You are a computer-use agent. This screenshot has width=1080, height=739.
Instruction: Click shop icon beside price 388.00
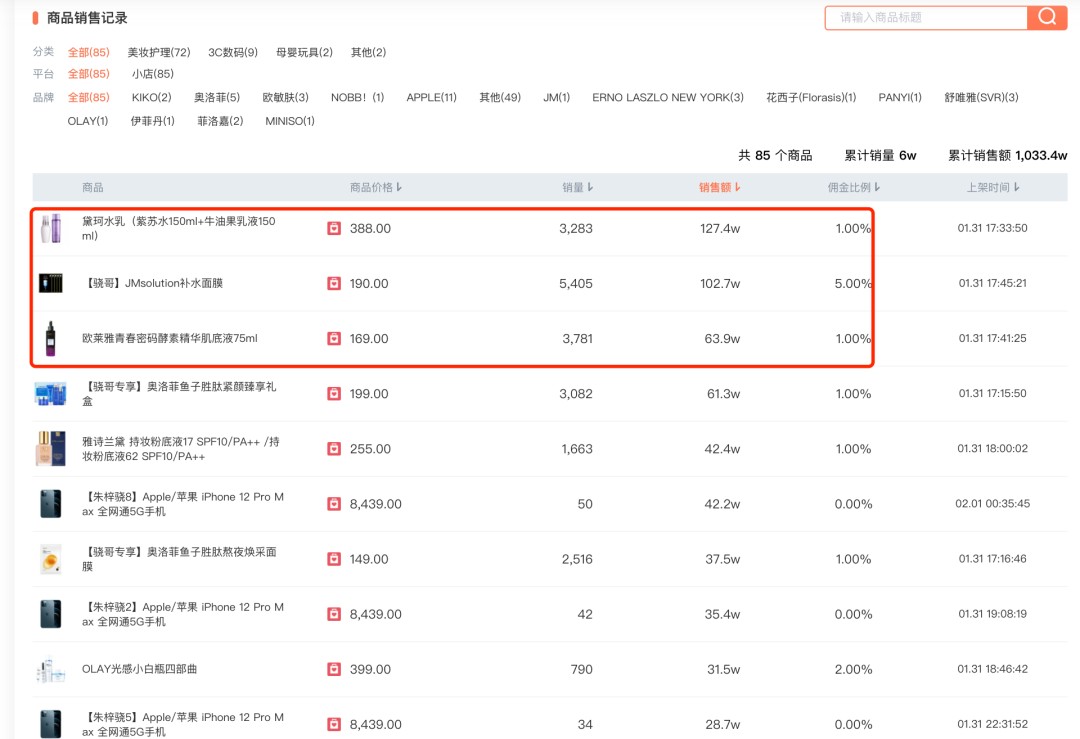[334, 228]
